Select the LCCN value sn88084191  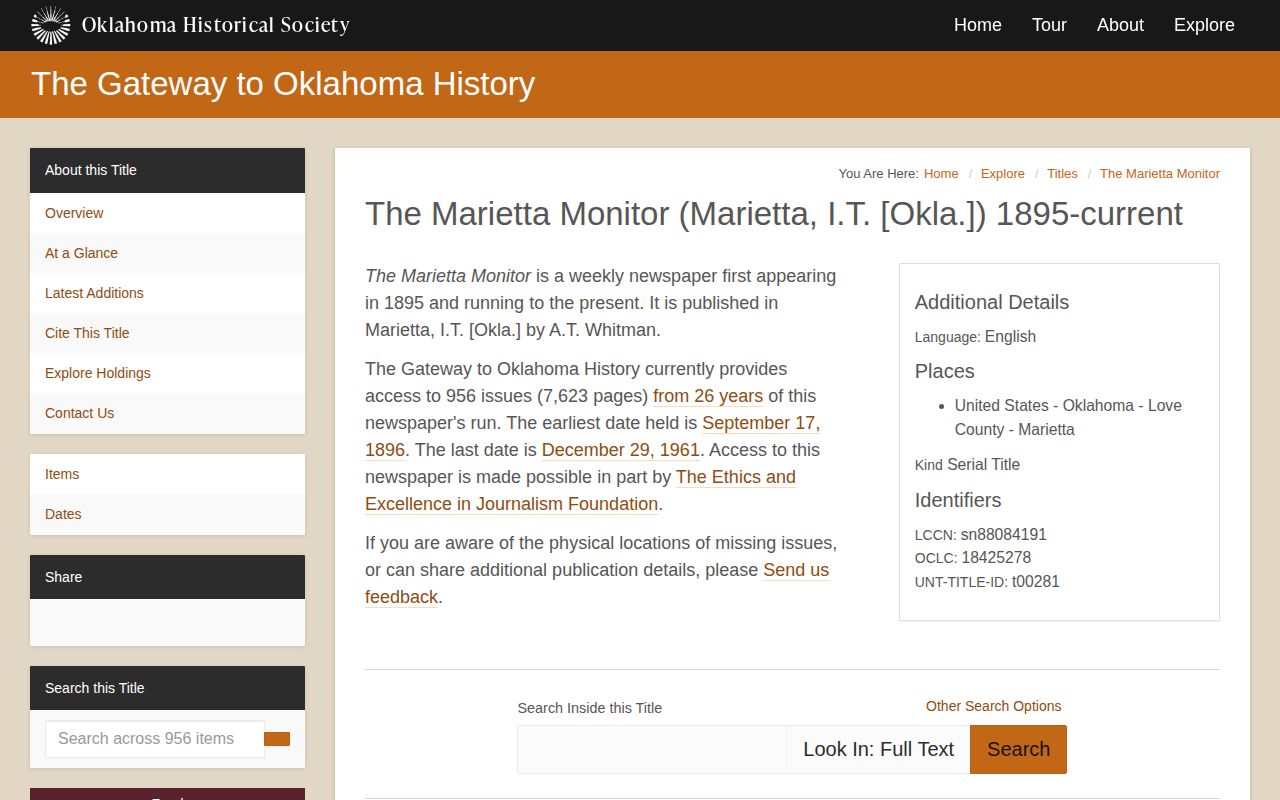(x=1004, y=535)
